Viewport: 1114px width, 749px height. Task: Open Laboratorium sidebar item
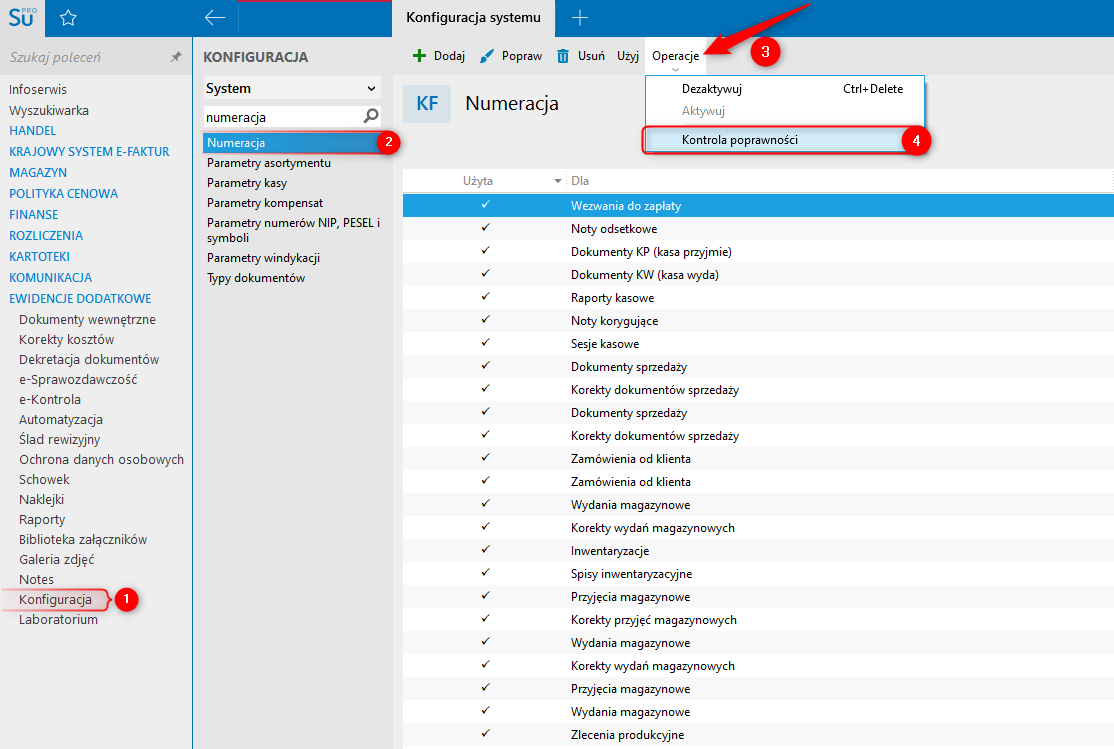click(x=58, y=619)
